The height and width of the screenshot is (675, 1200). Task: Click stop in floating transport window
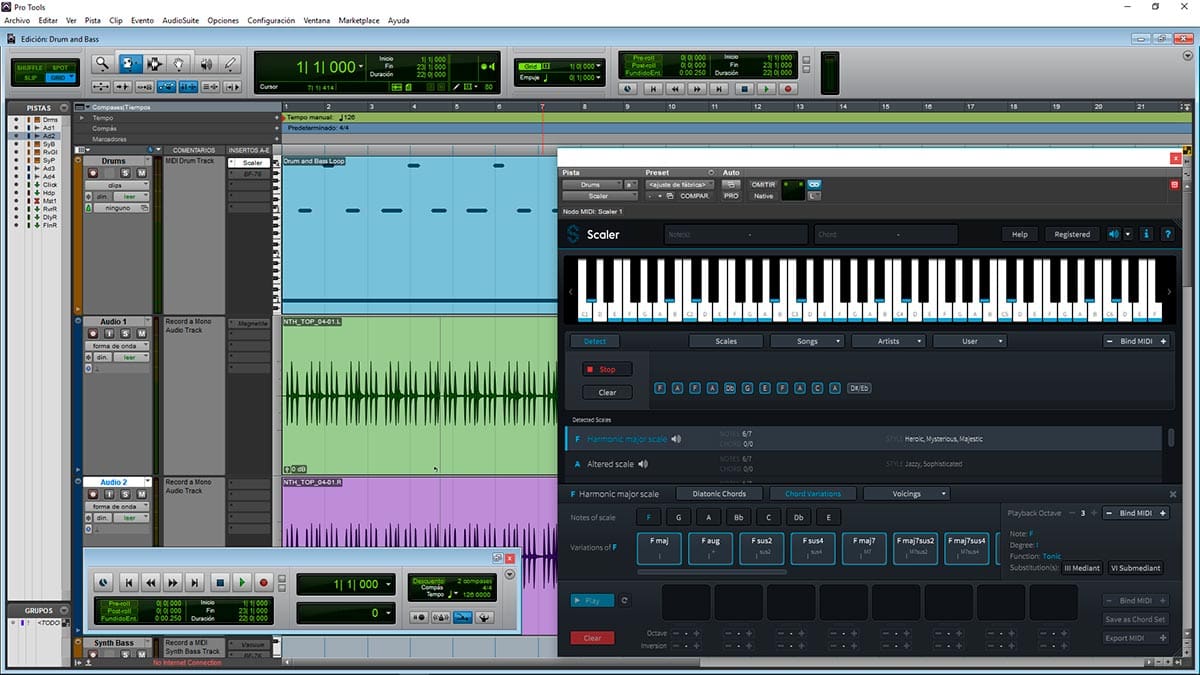coord(220,582)
